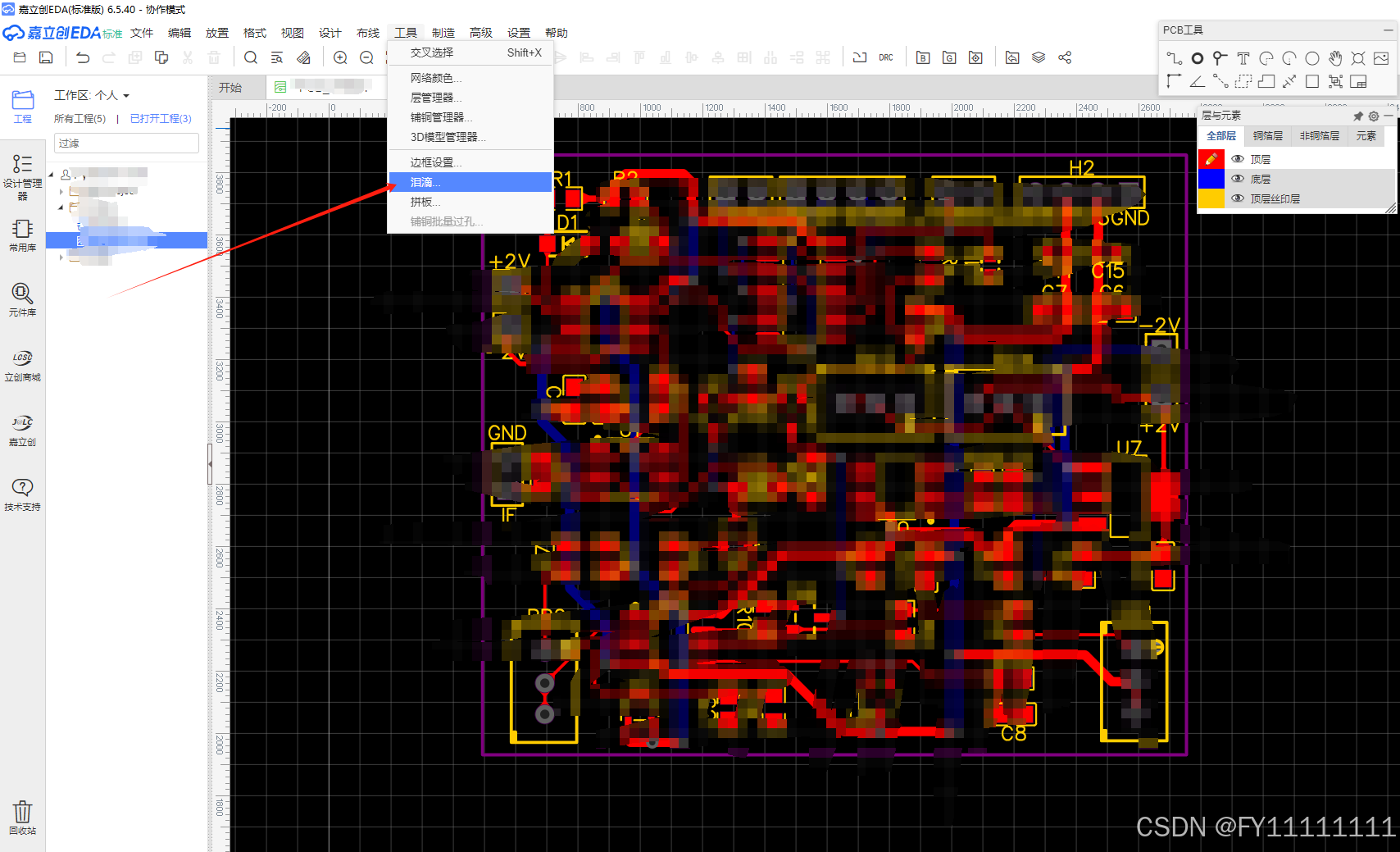The image size is (1400, 852).
Task: Click the Zoom out magnifier icon
Action: 366,57
